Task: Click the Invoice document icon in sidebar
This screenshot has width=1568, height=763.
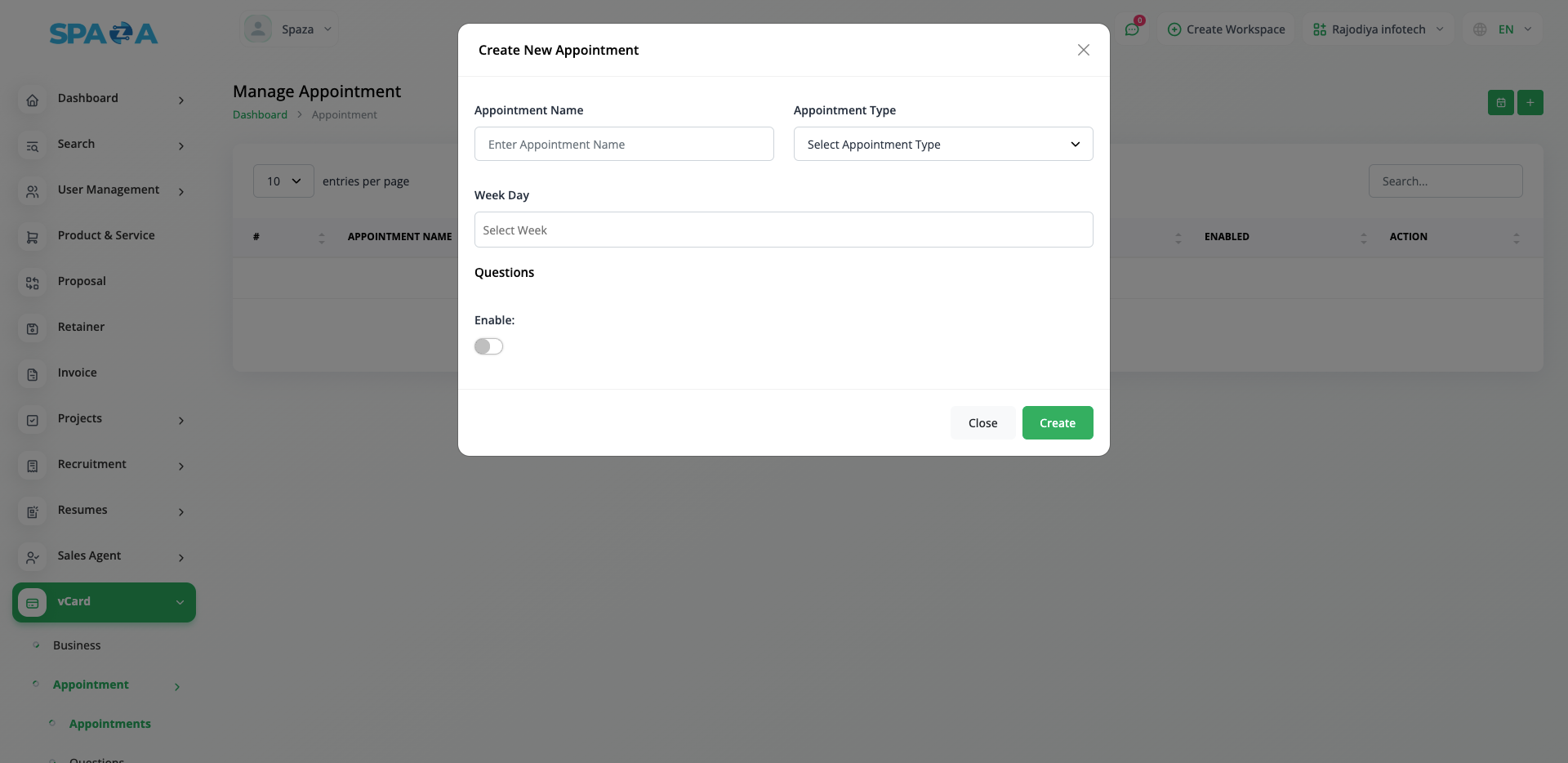Action: [33, 375]
